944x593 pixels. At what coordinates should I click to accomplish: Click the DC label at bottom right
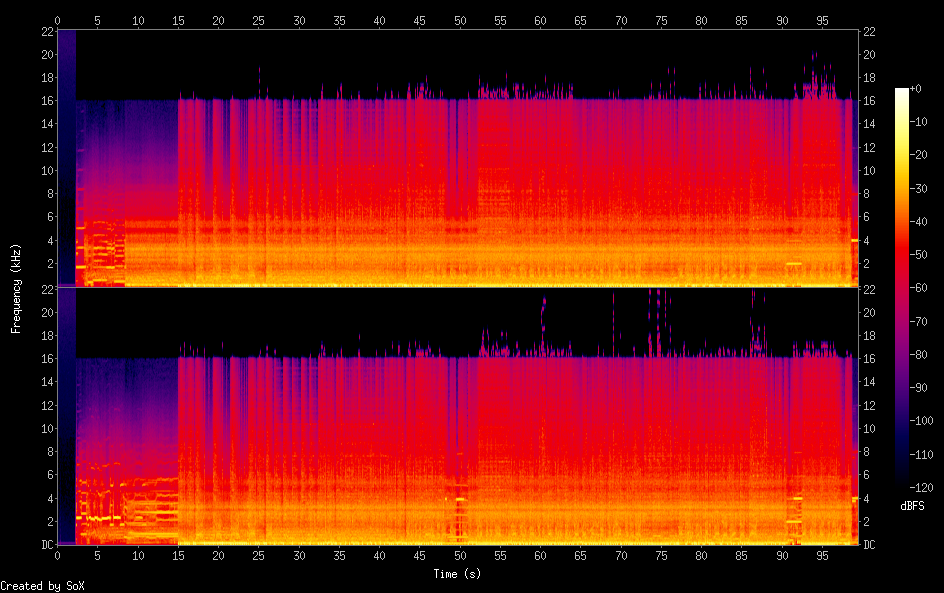870,544
